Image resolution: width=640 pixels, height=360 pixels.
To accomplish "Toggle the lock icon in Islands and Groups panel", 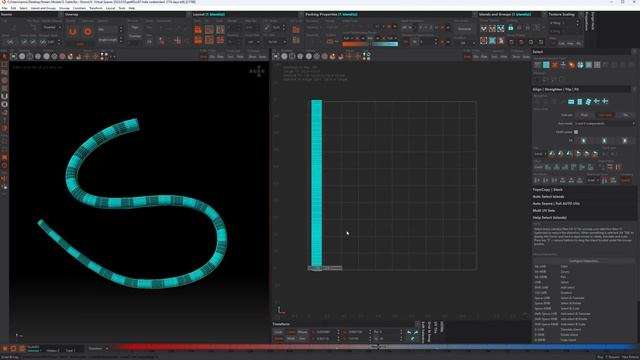I will 511,28.
